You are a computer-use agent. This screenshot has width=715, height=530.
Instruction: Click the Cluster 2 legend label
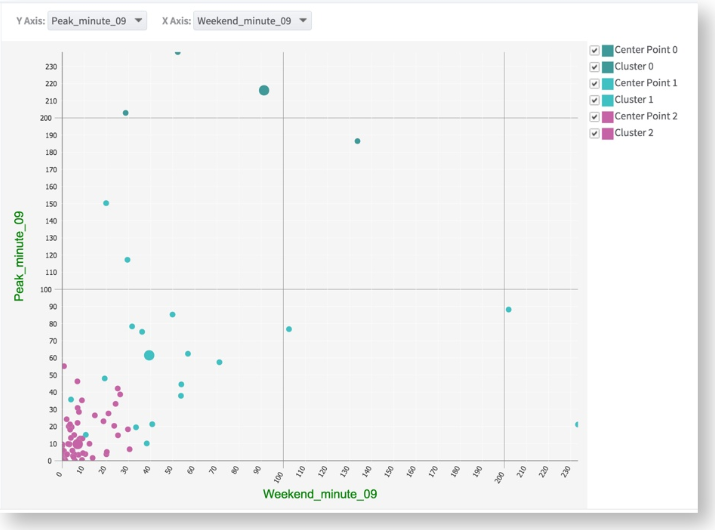click(634, 133)
